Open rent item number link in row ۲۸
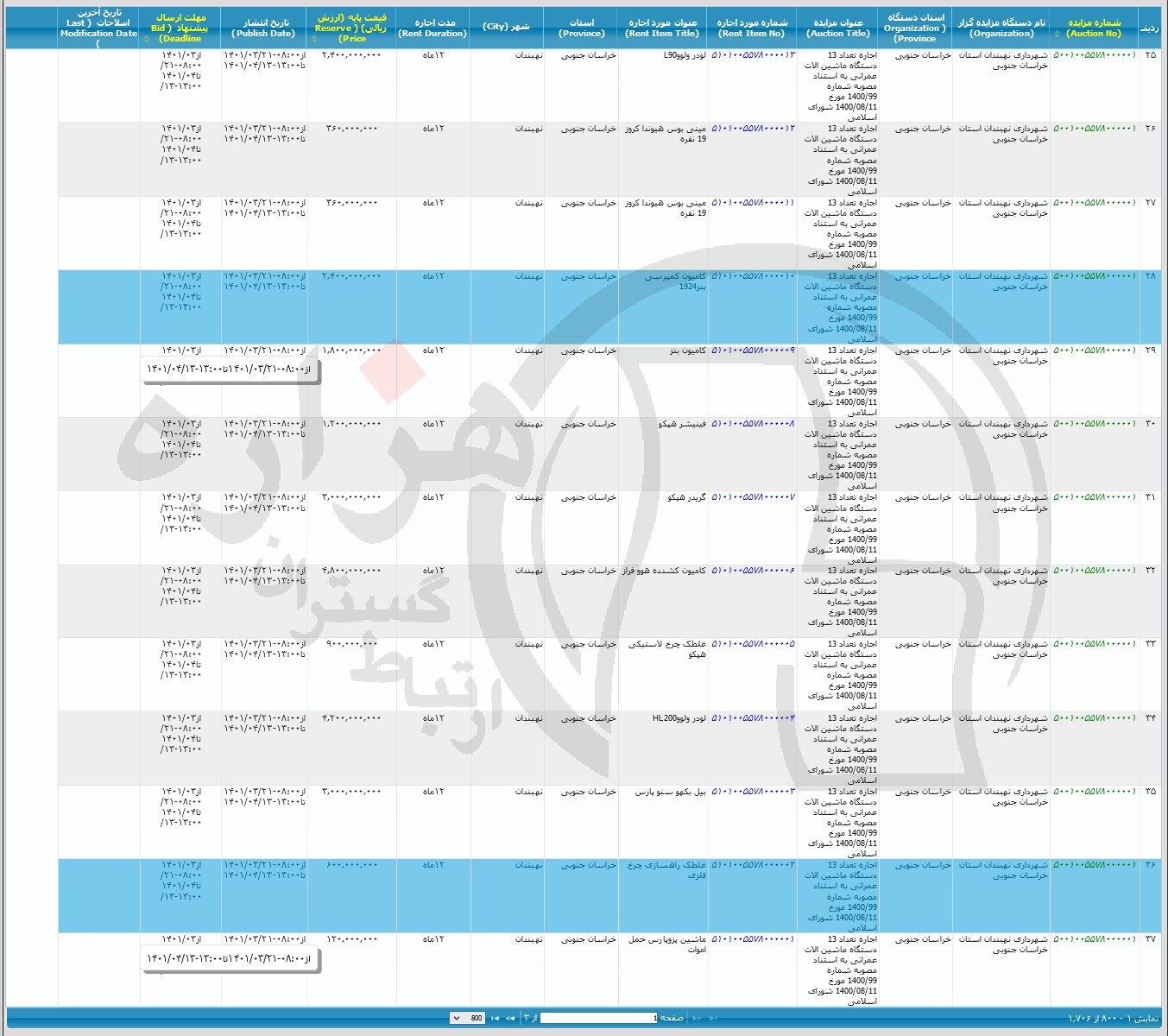1168x1036 pixels. pos(753,276)
